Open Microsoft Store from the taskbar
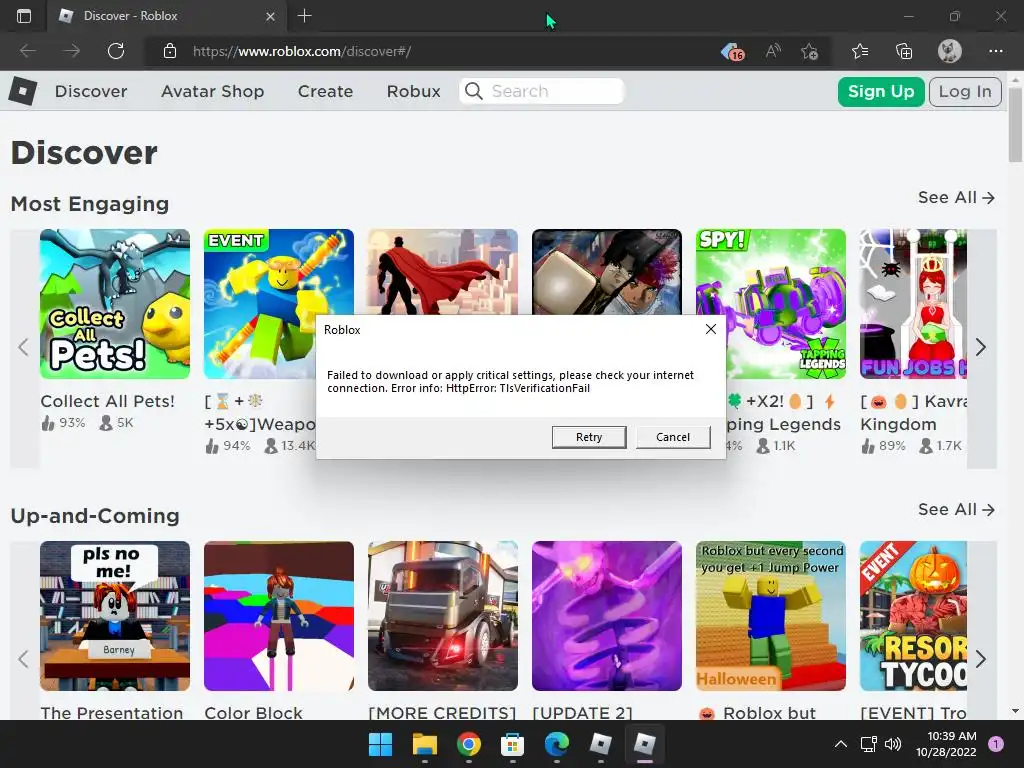 pyautogui.click(x=512, y=744)
